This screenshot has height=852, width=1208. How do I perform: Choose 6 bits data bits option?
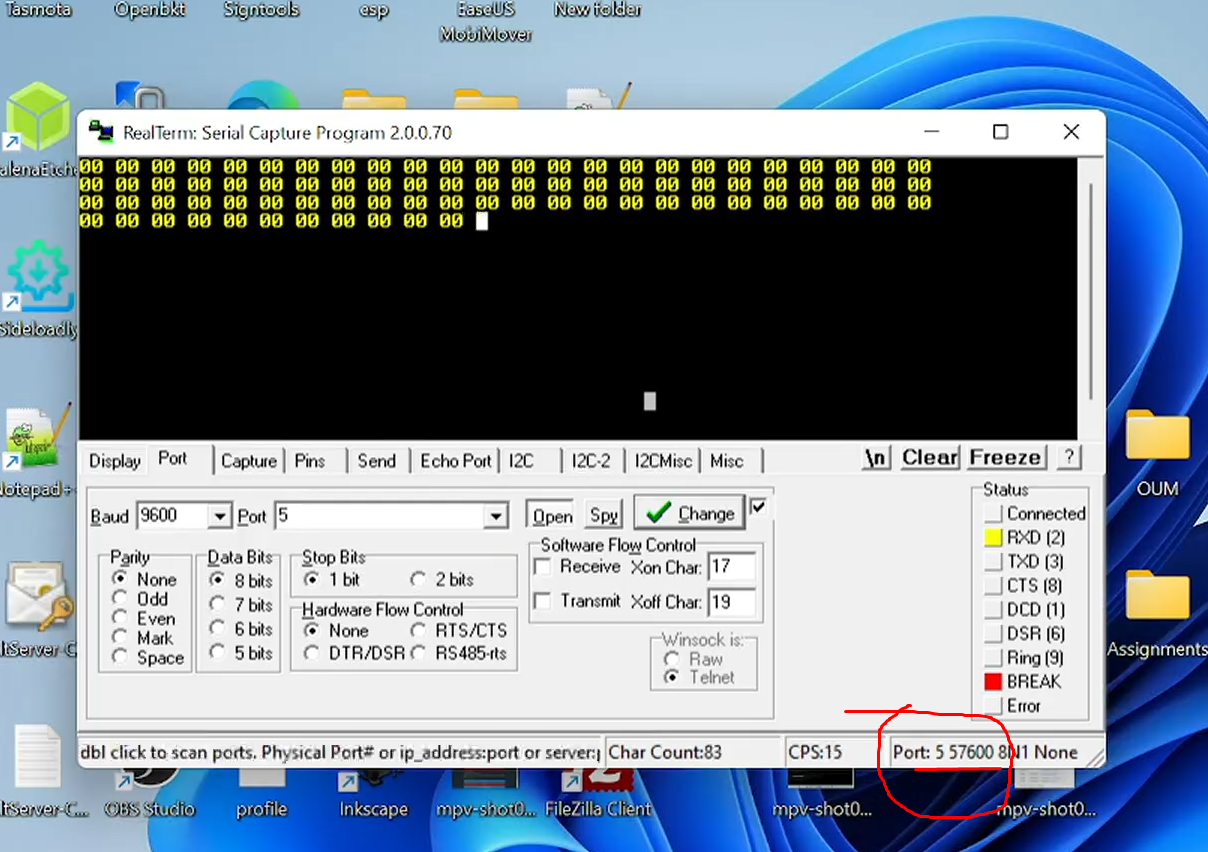pyautogui.click(x=217, y=629)
